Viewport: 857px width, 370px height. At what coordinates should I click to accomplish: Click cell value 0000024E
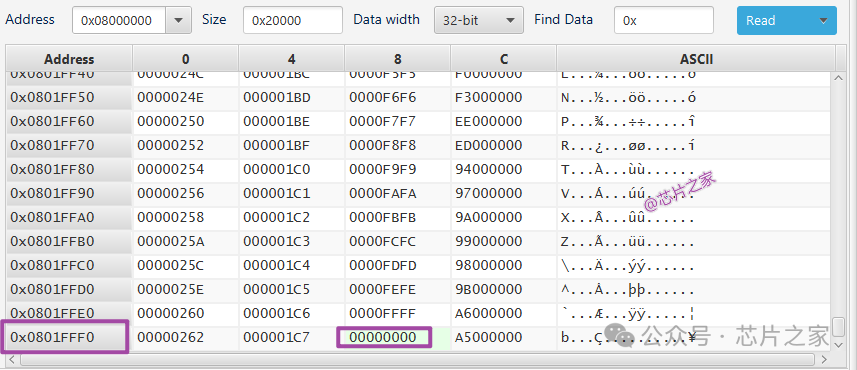[x=171, y=97]
